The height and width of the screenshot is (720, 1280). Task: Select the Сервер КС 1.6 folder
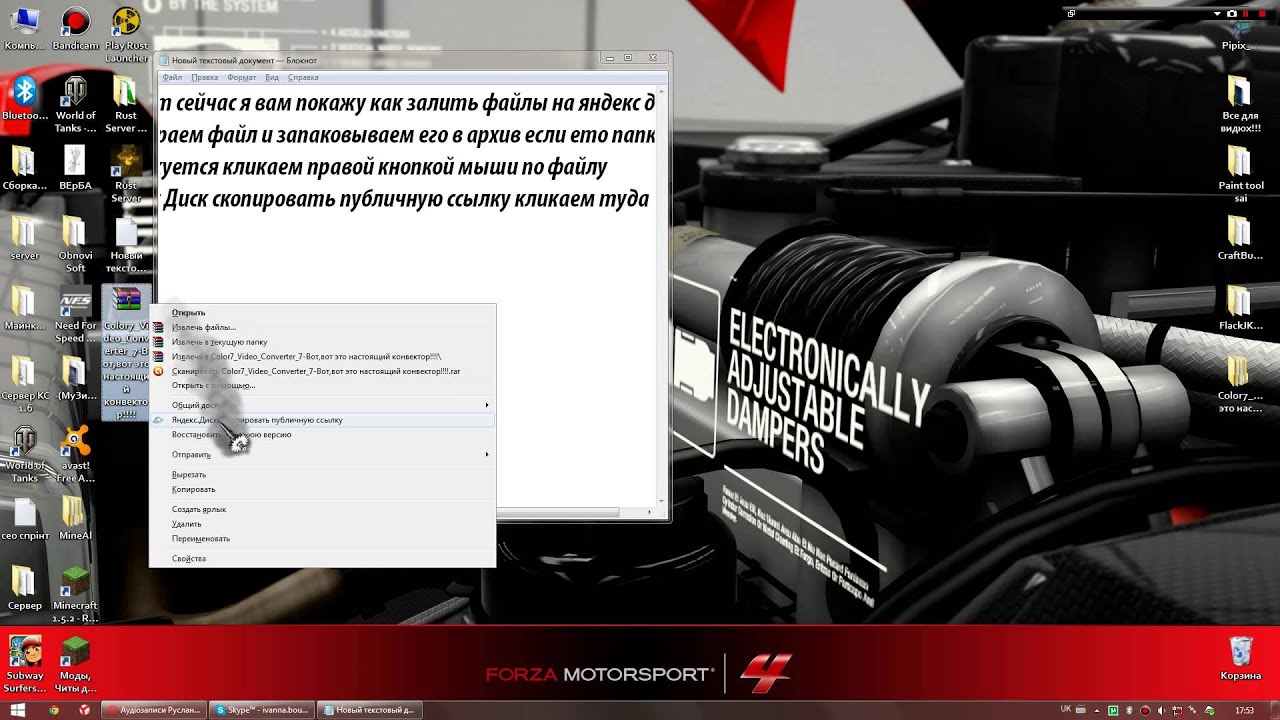point(24,384)
